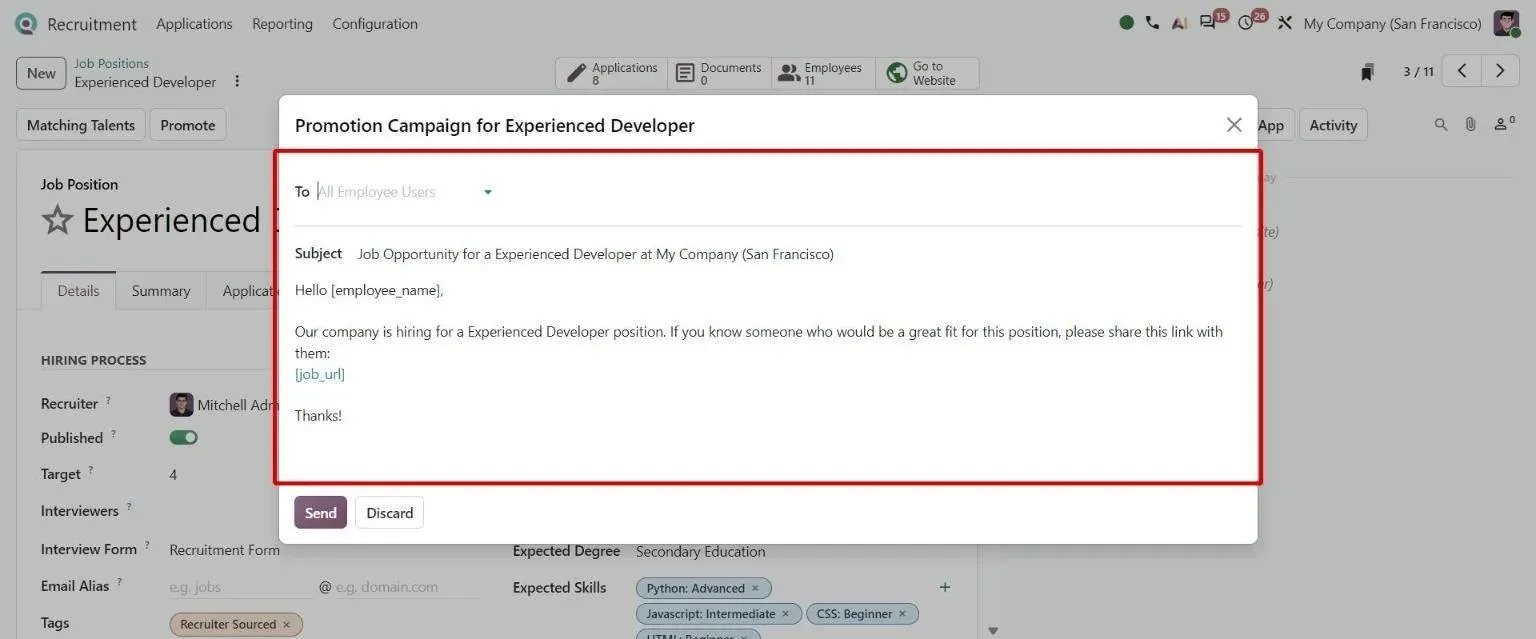
Task: Click the New button
Action: point(41,73)
